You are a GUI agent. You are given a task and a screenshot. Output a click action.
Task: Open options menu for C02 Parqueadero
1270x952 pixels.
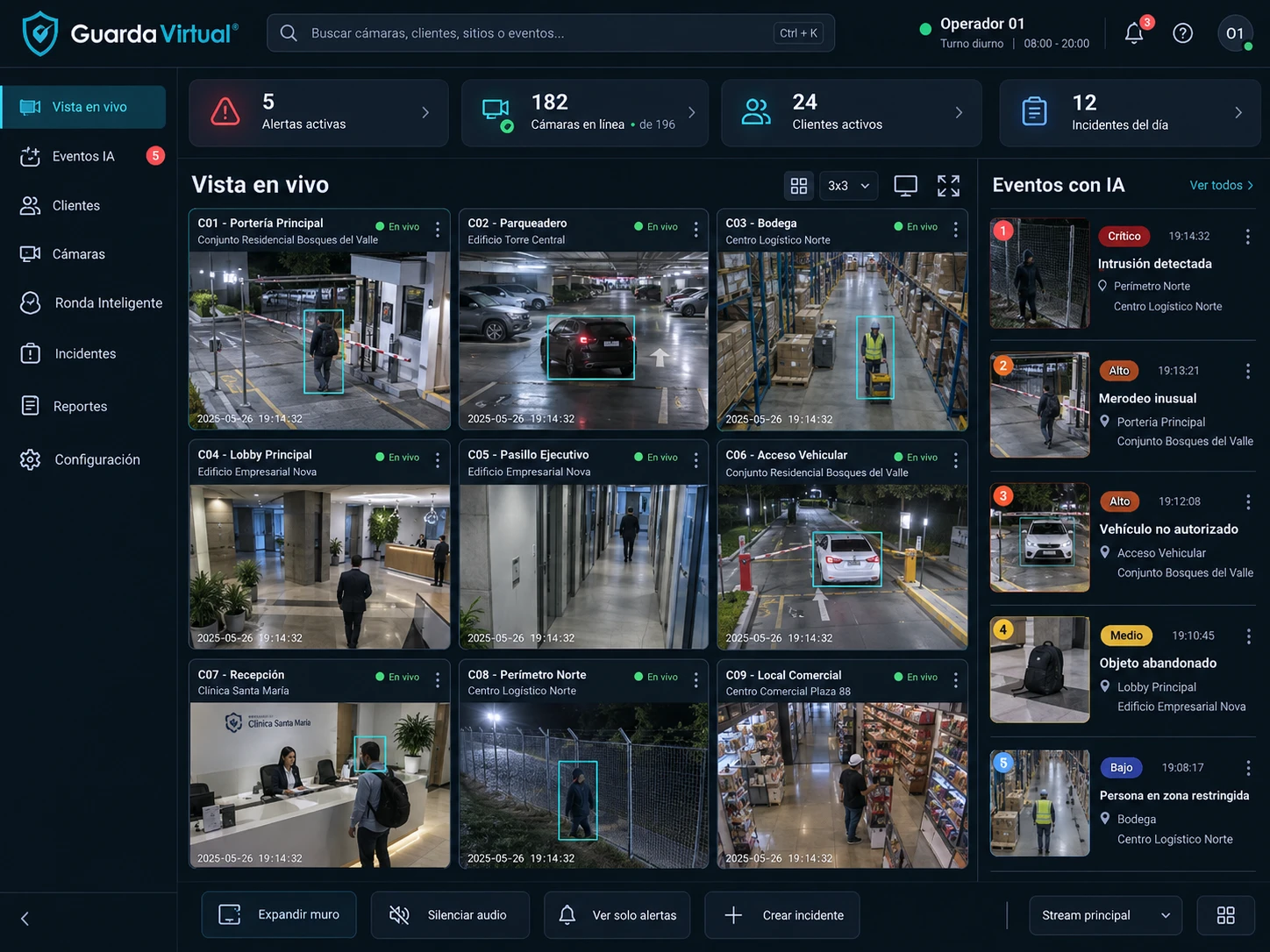[696, 230]
